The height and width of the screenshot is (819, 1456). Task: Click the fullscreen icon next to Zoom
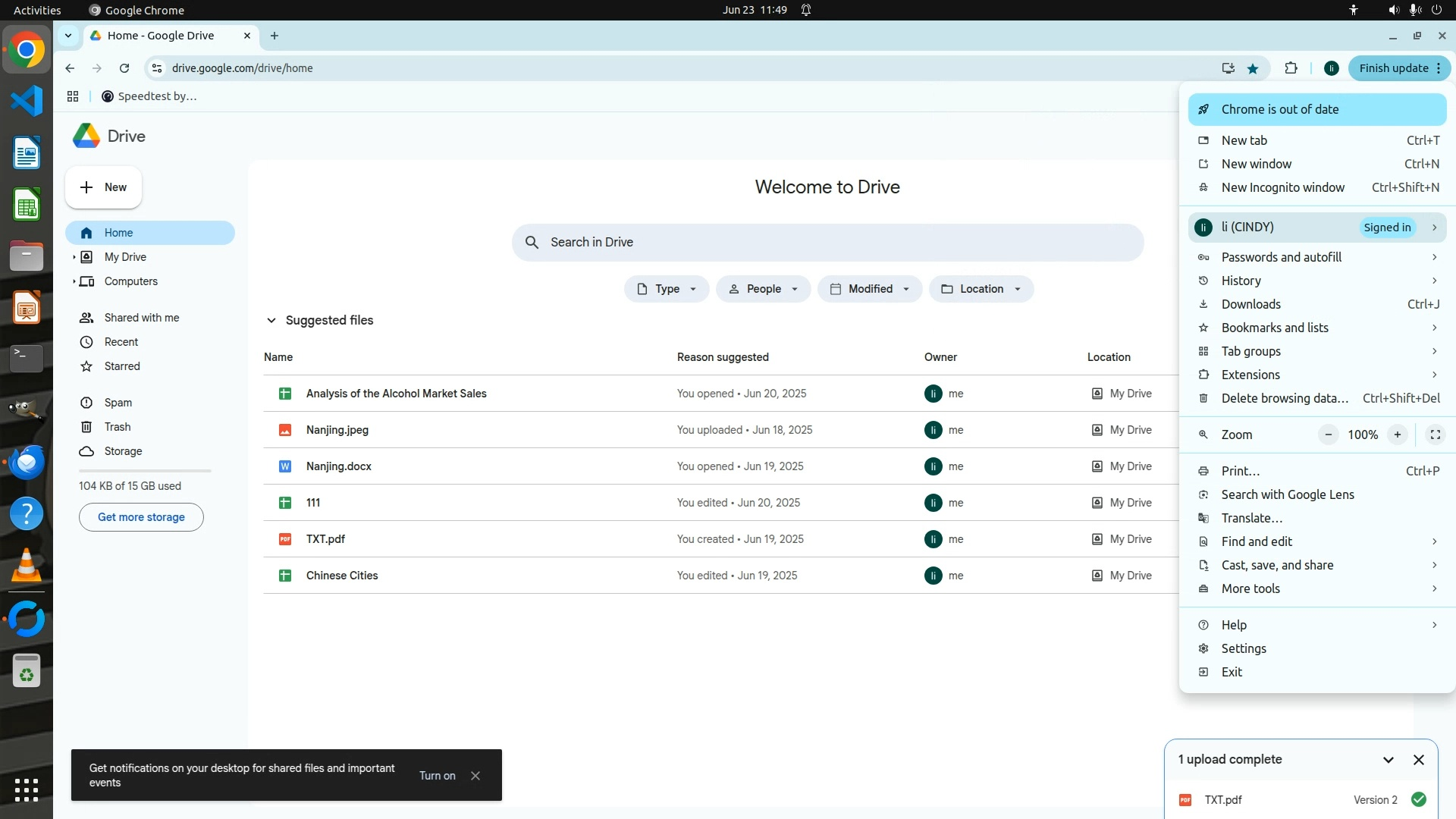pyautogui.click(x=1435, y=435)
